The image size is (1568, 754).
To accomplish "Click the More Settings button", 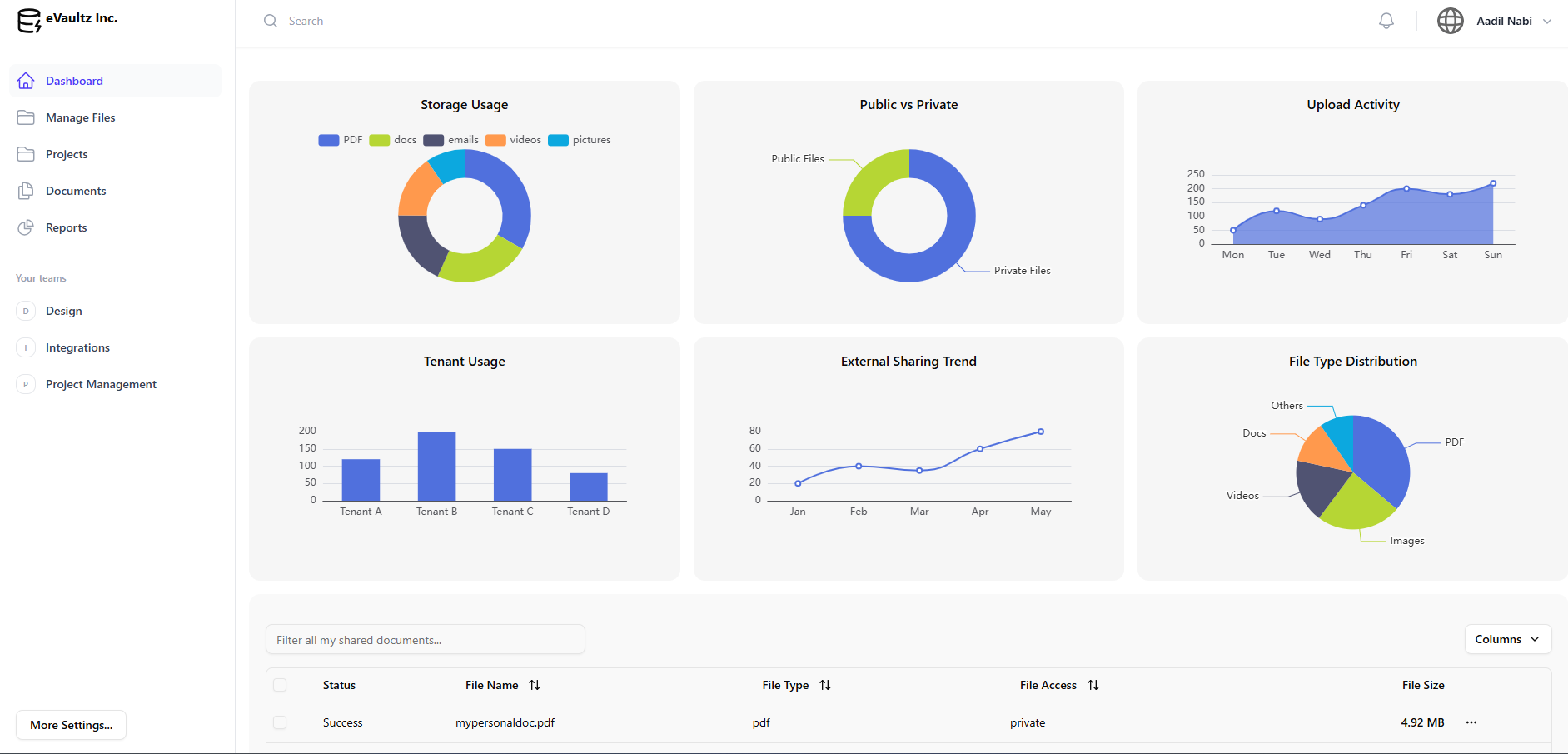I will pyautogui.click(x=71, y=725).
